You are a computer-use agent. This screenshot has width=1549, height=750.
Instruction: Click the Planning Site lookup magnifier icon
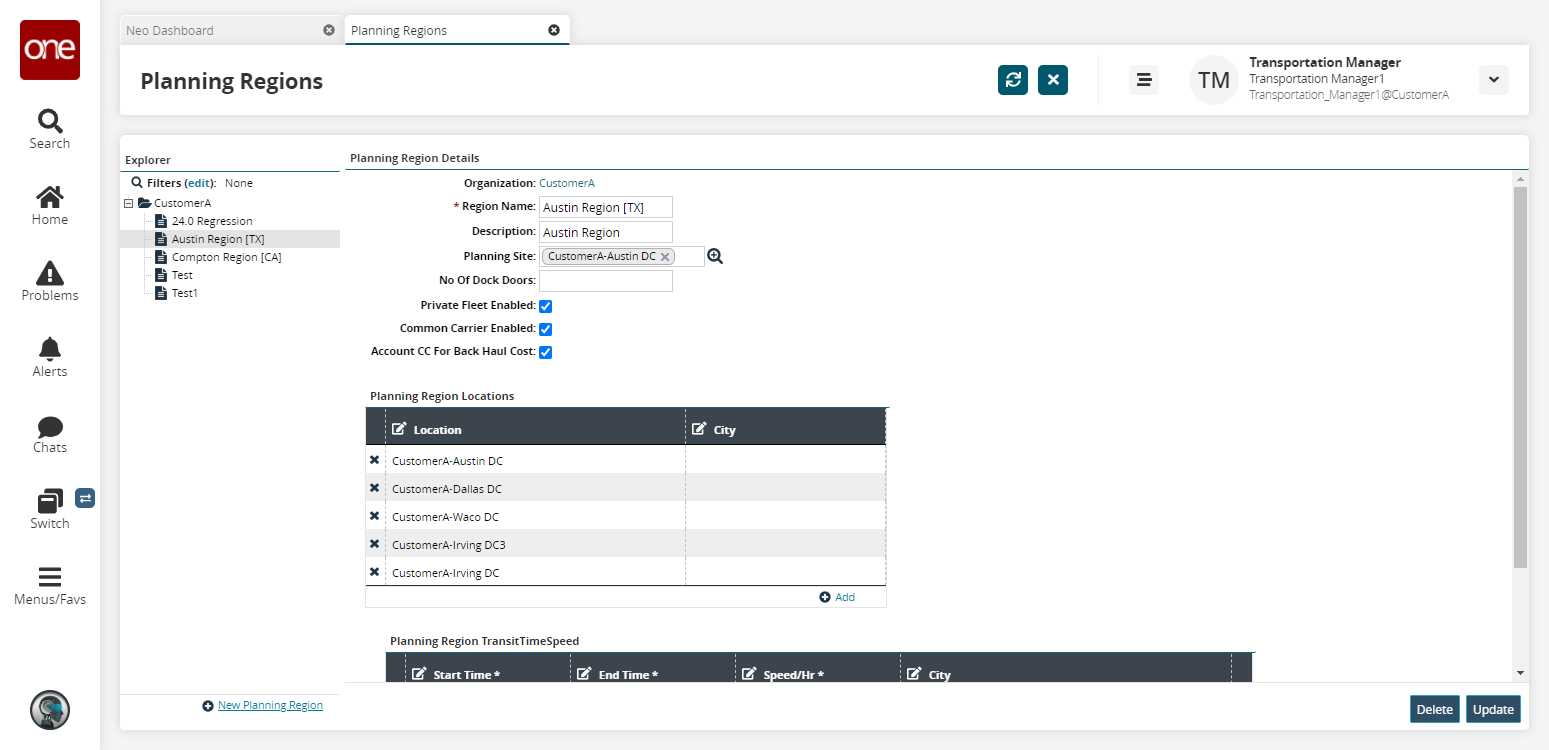715,257
